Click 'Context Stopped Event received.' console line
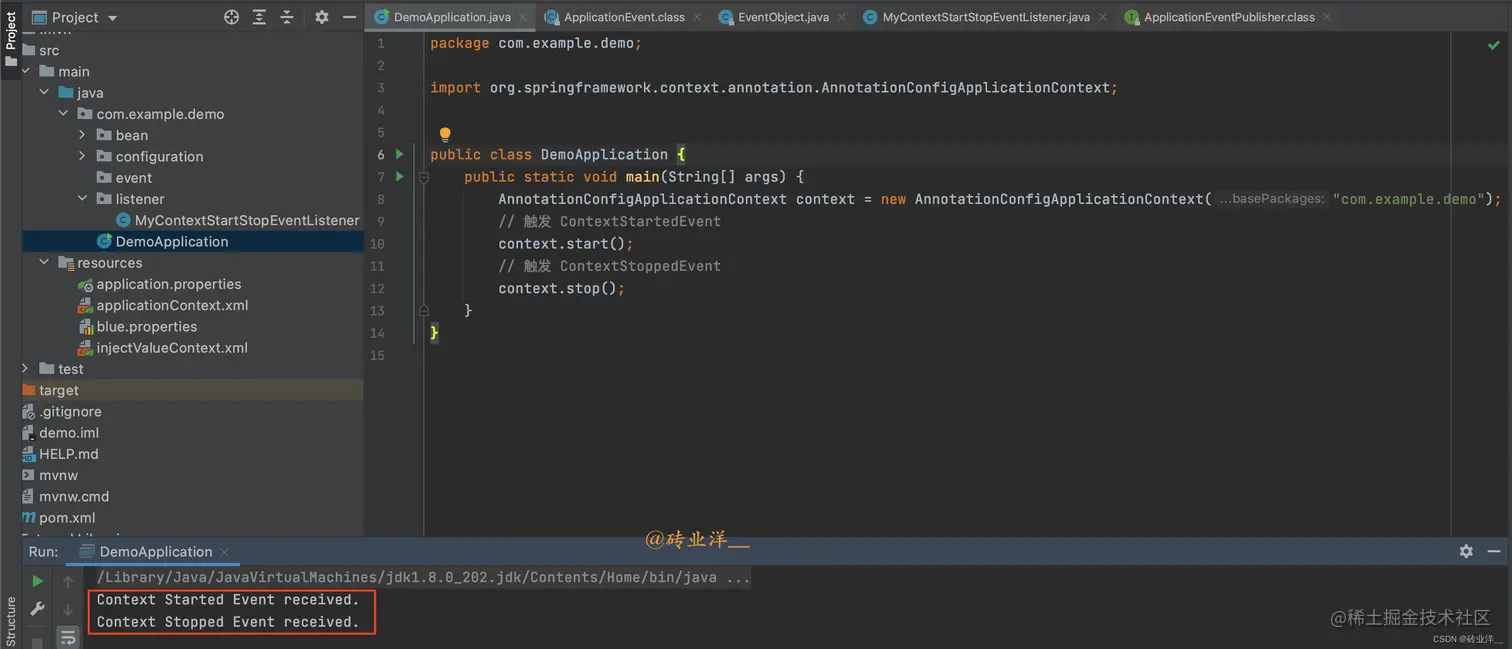The image size is (1512, 649). 228,622
